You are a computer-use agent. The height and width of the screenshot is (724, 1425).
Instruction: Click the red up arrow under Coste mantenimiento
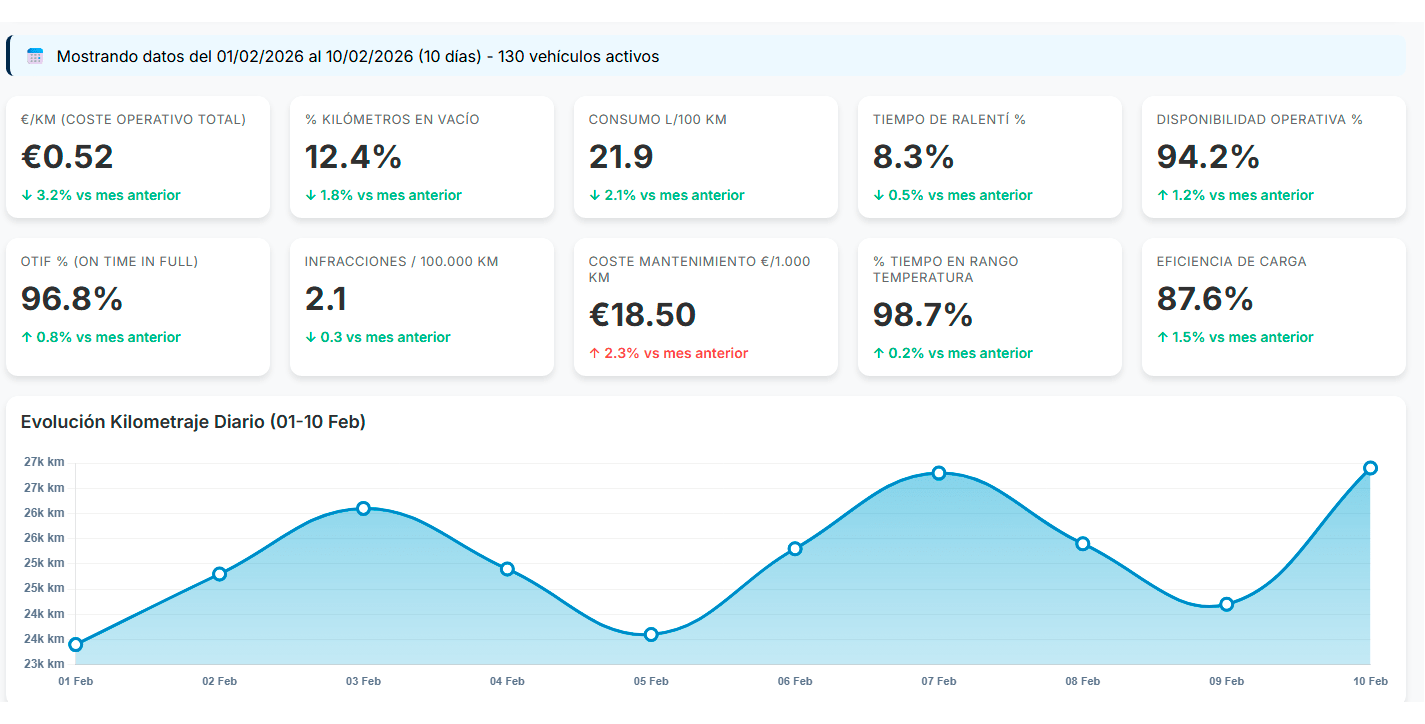tap(594, 353)
